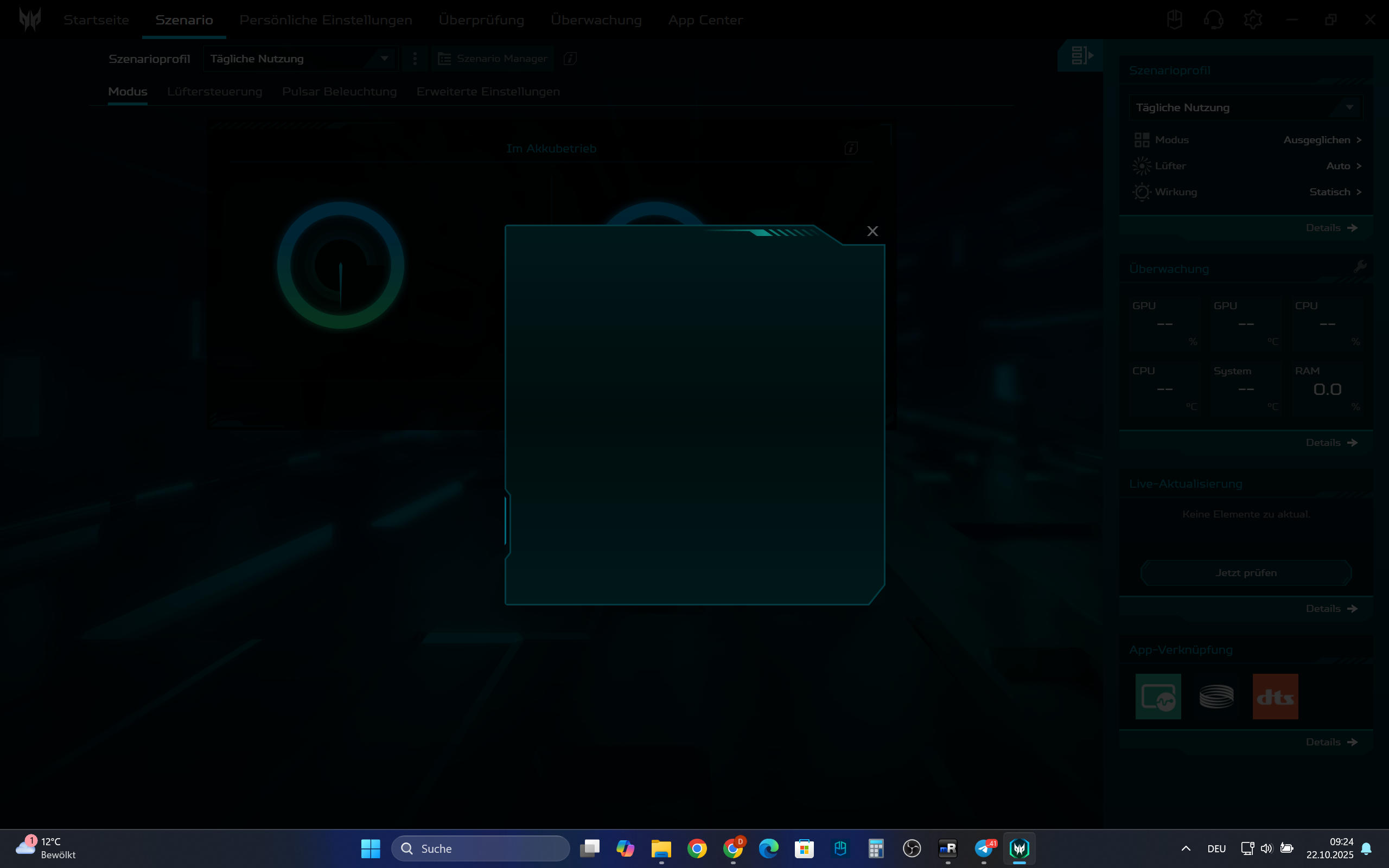Open the settings gear icon

[1252, 20]
